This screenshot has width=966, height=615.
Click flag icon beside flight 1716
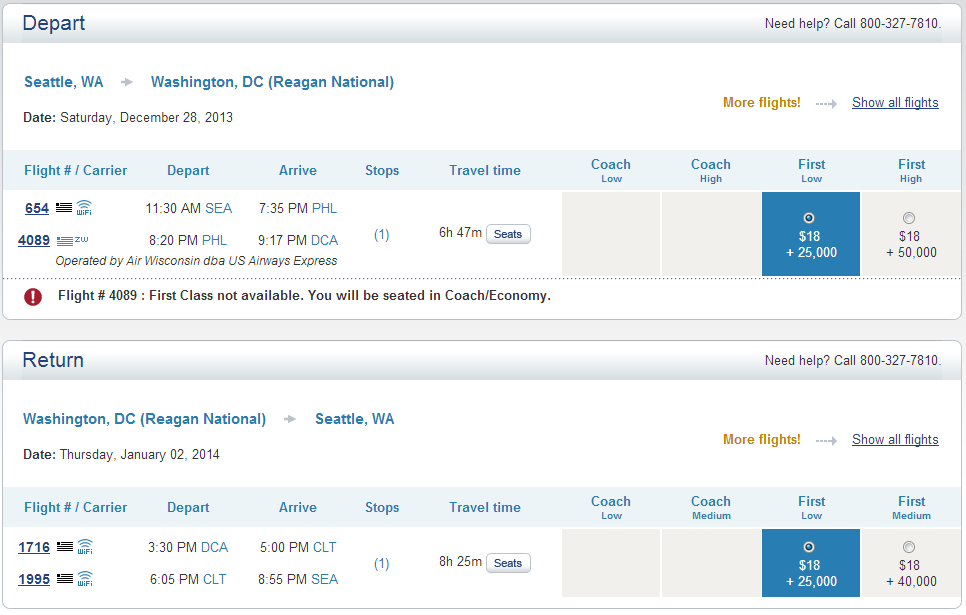65,547
